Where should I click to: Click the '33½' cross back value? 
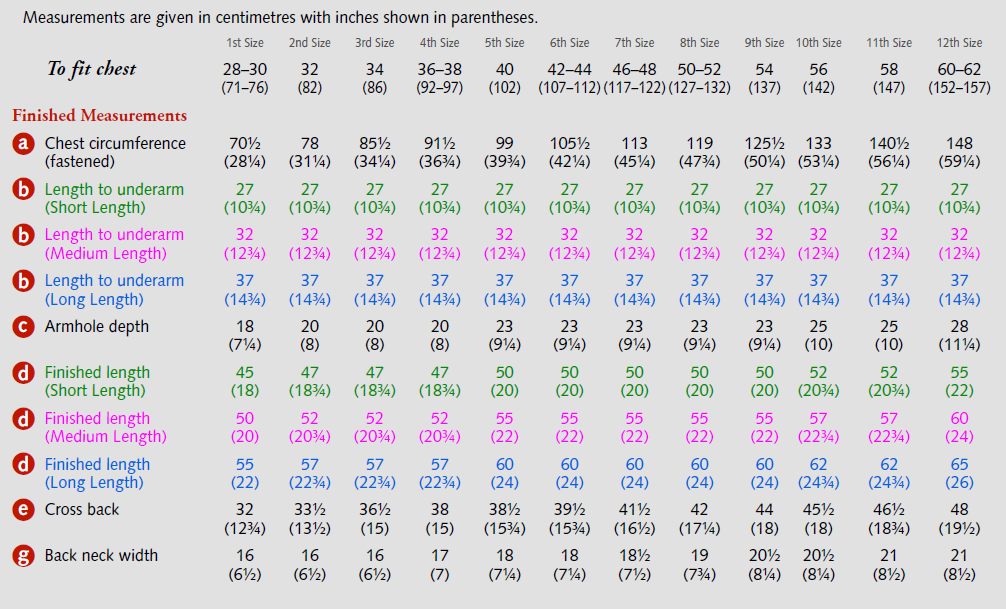pos(310,509)
